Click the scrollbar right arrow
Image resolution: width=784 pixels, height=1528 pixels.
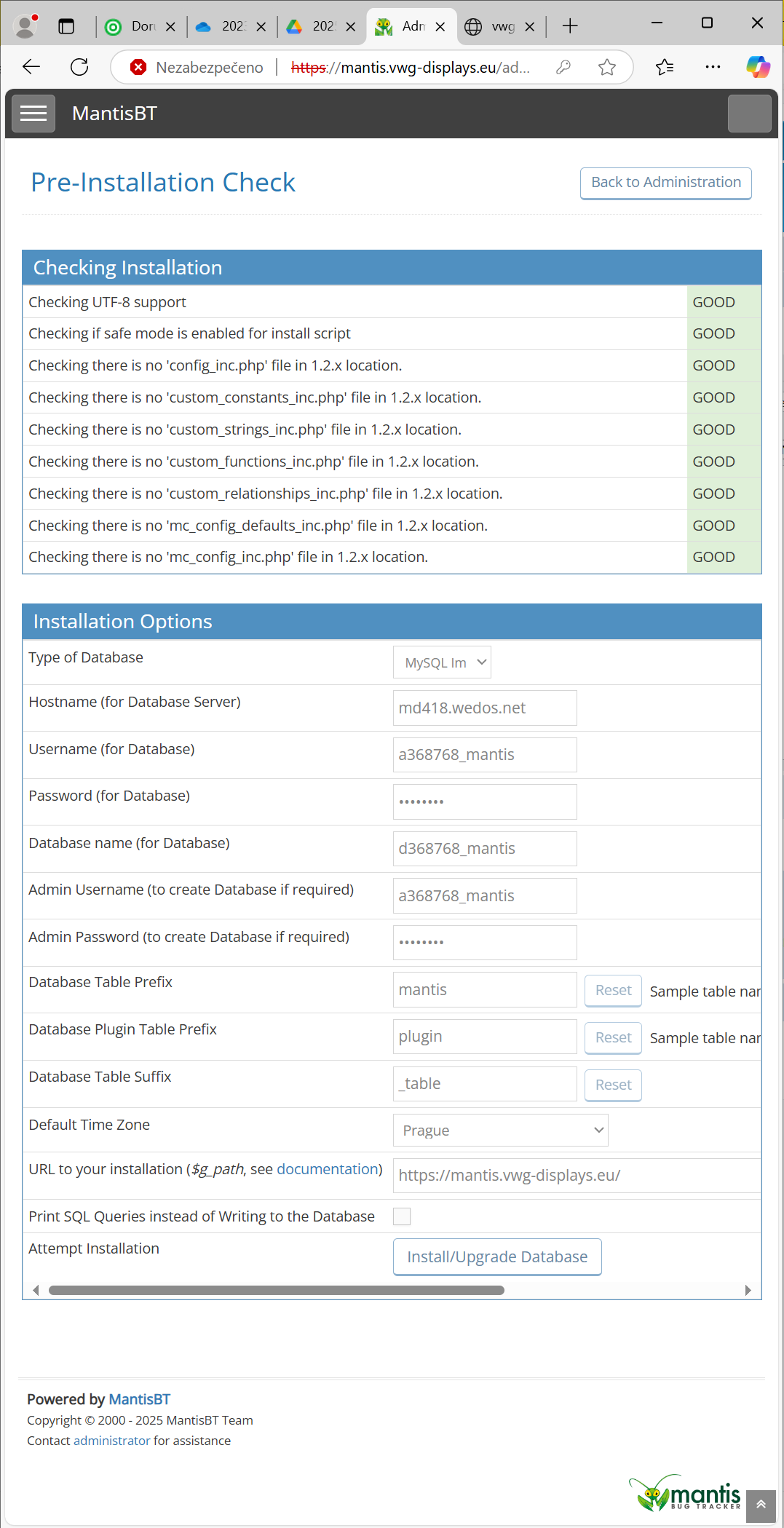coord(748,1290)
